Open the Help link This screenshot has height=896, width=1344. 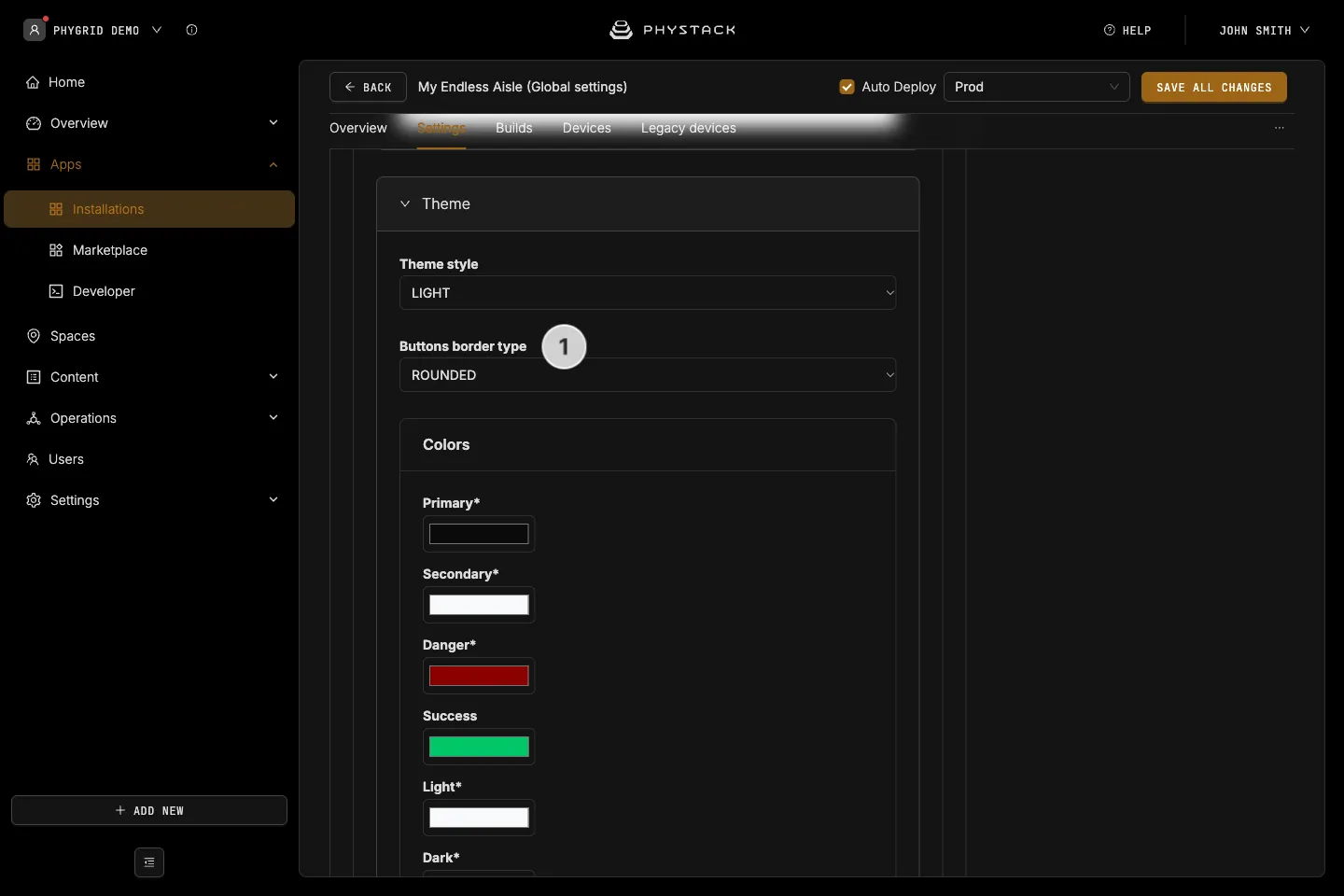point(1127,30)
